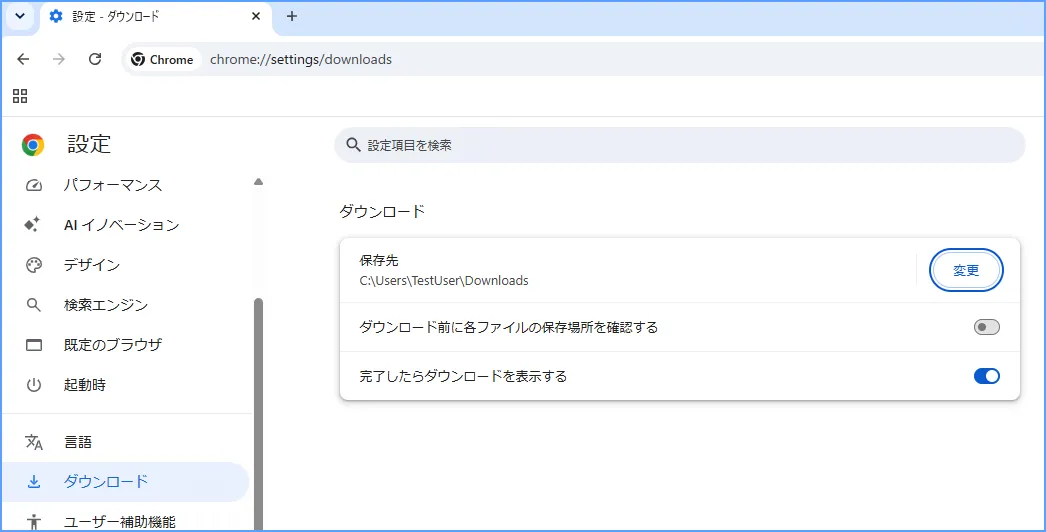Select the 設定 - ダウンロード tab
The height and width of the screenshot is (532, 1046).
[x=156, y=17]
